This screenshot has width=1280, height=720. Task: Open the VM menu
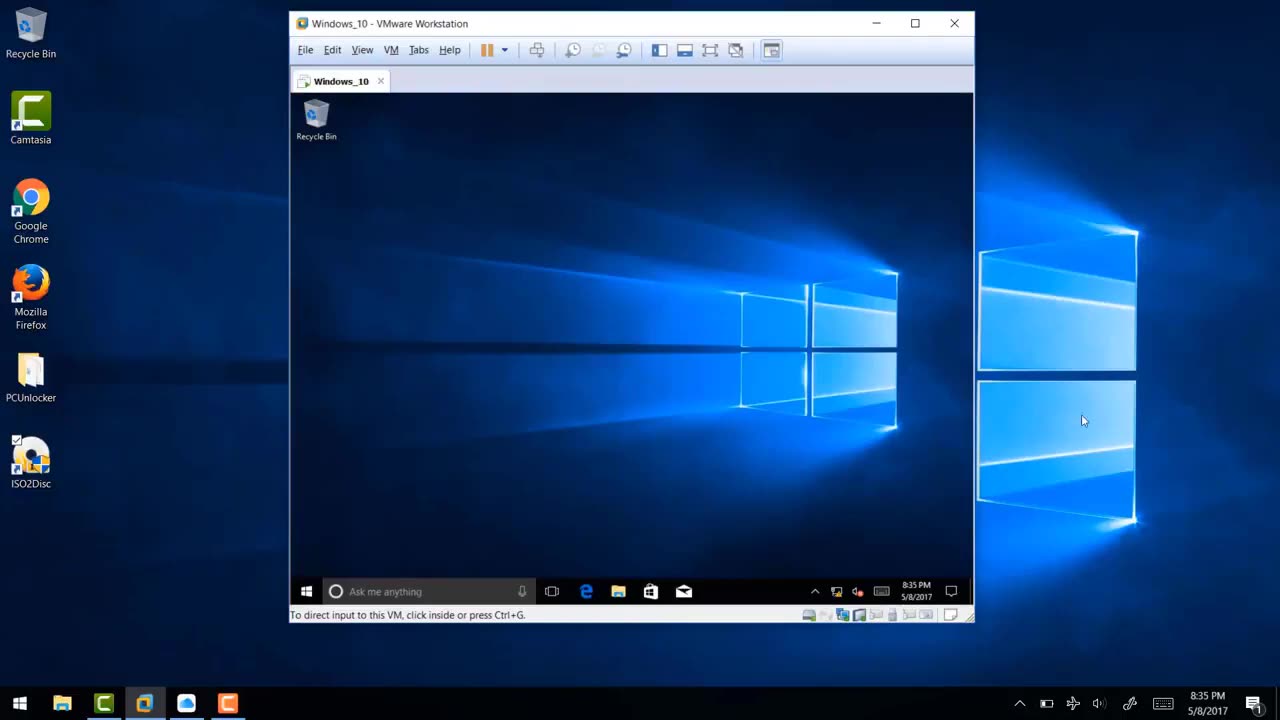(x=391, y=50)
